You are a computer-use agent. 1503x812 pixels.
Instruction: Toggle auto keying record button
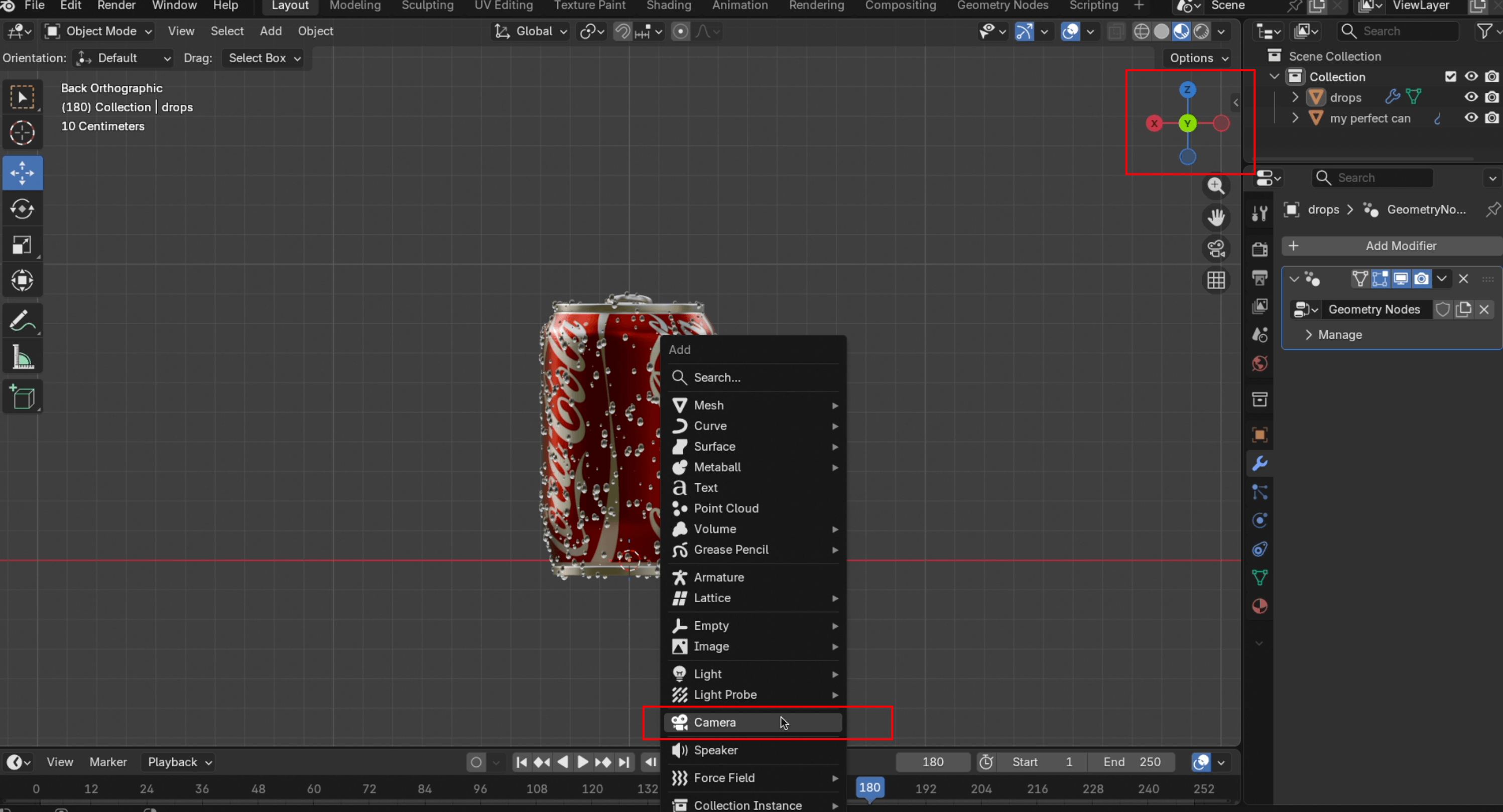pyautogui.click(x=476, y=762)
